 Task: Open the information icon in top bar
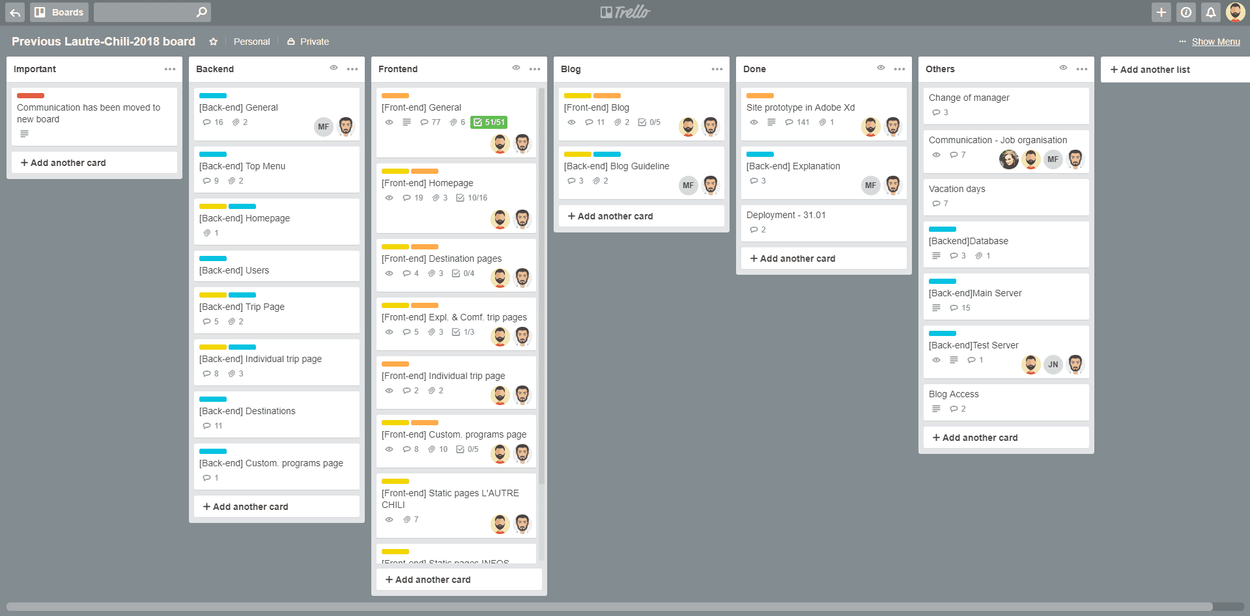1186,12
